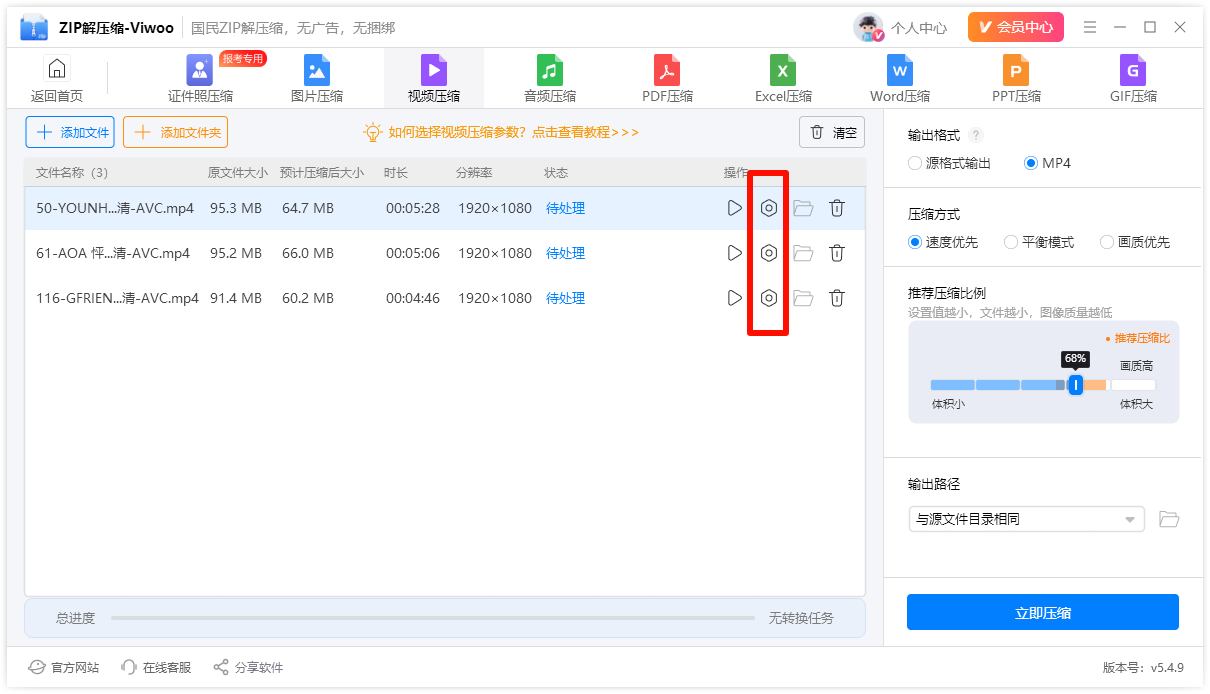Play the 116-GFRIEN video row
Image resolution: width=1210 pixels, height=694 pixels.
point(735,298)
